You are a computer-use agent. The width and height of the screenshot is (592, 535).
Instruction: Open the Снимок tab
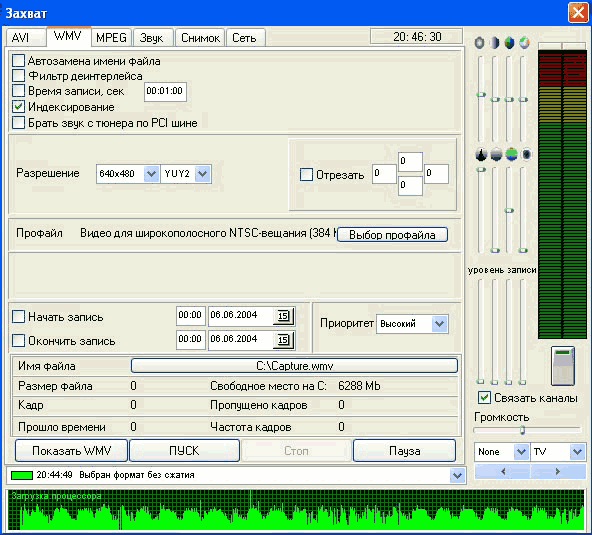coord(200,37)
